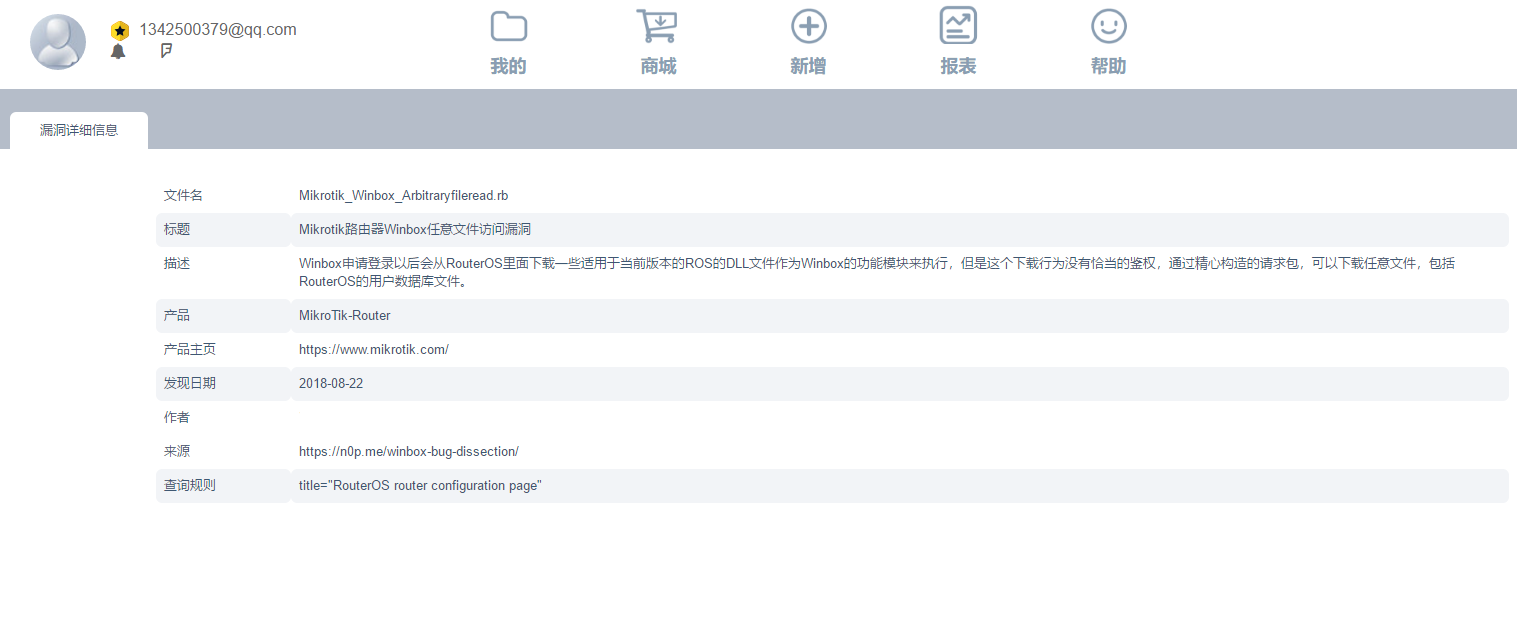The image size is (1517, 634).
Task: Click the gold star badge icon
Action: point(120,31)
